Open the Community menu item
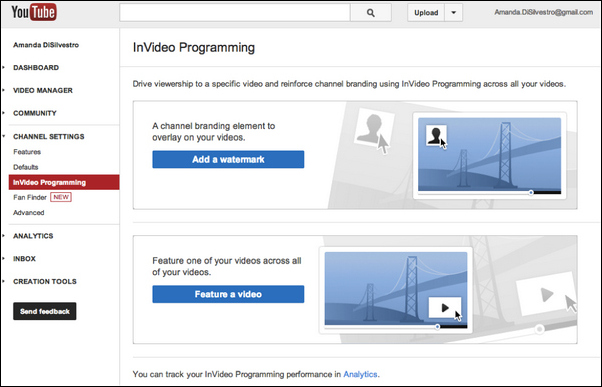 [x=35, y=113]
